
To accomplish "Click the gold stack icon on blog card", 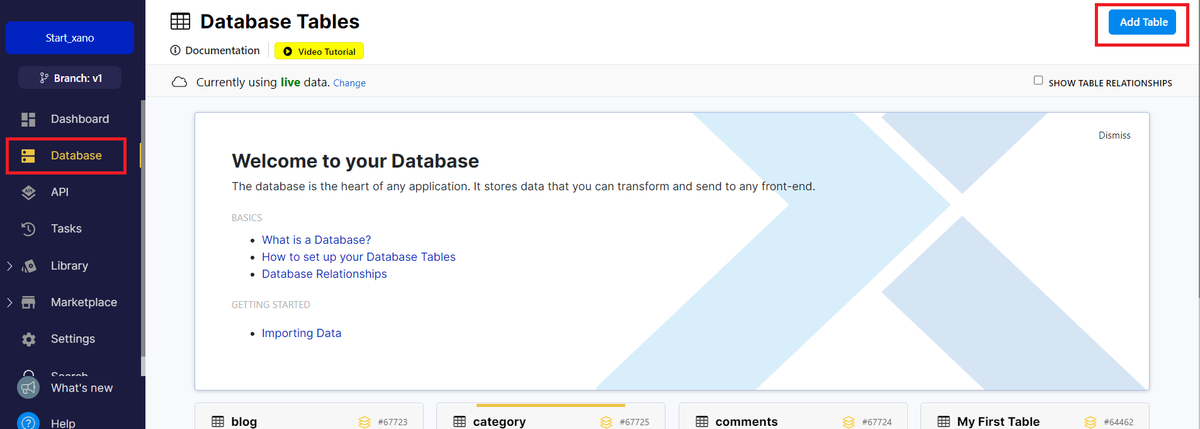I will (365, 422).
